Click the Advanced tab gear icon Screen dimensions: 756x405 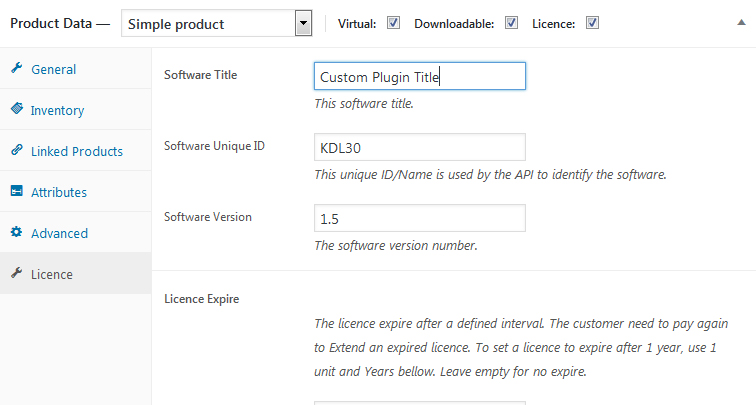pos(17,232)
